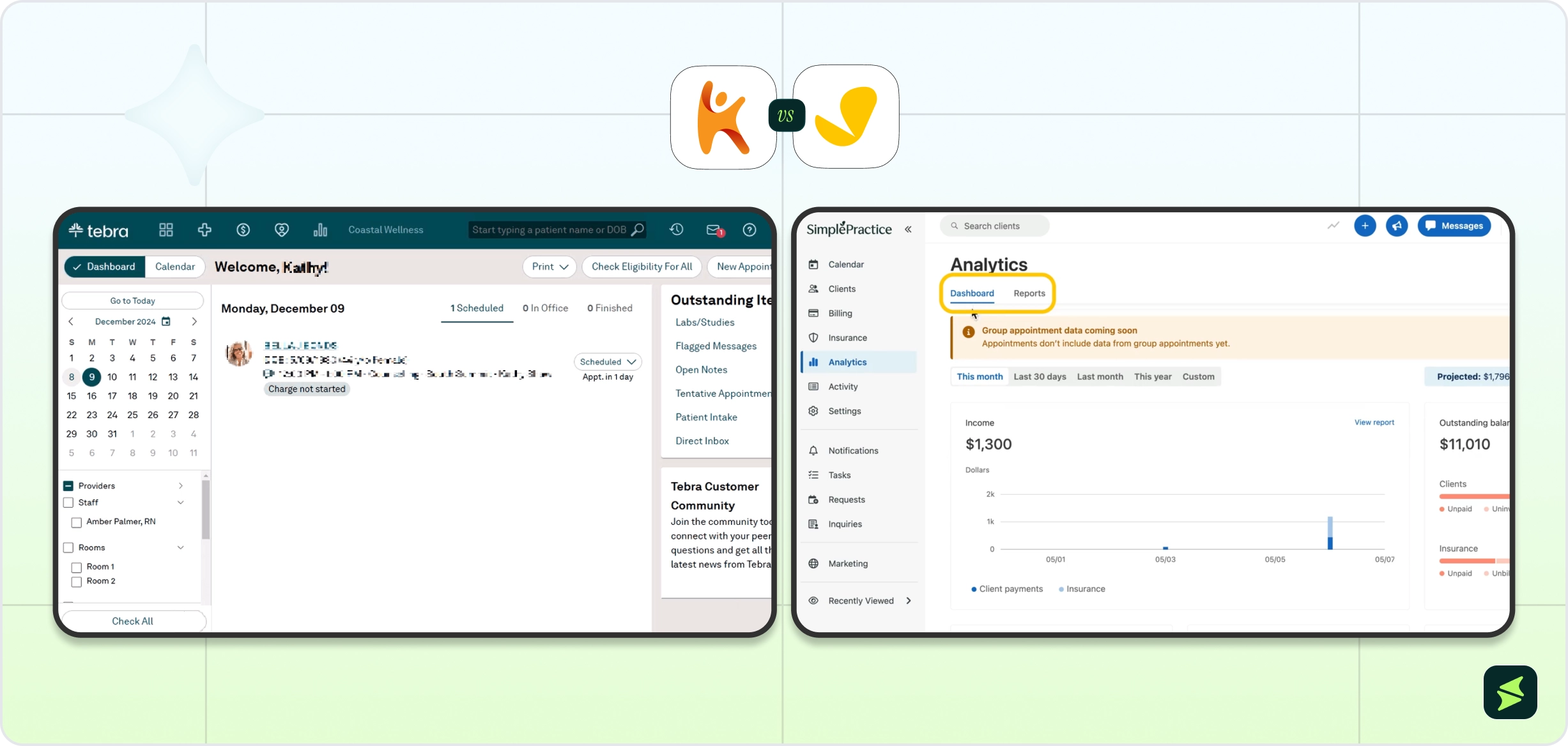Click Go to Today button
Image resolution: width=1568 pixels, height=746 pixels.
[x=132, y=300]
